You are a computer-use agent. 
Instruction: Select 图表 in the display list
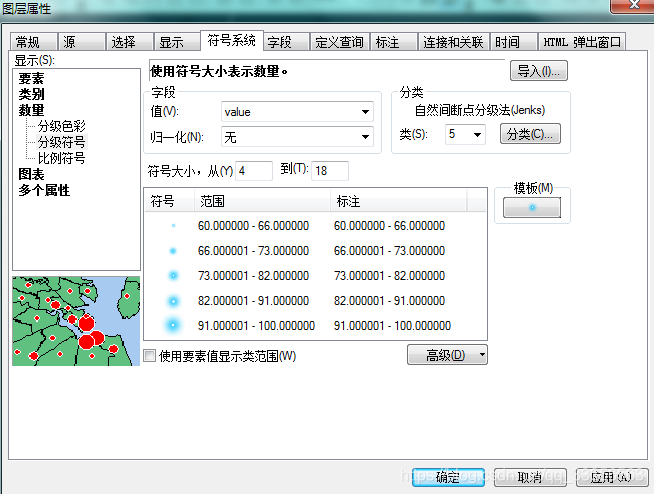click(31, 174)
